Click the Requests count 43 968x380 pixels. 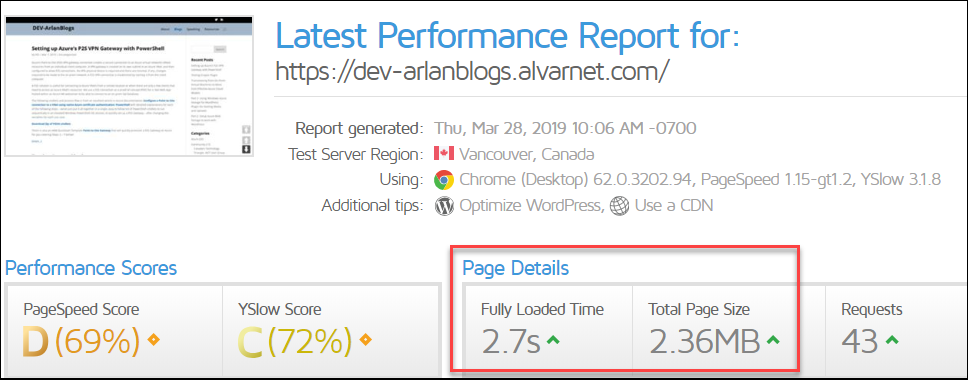point(859,342)
